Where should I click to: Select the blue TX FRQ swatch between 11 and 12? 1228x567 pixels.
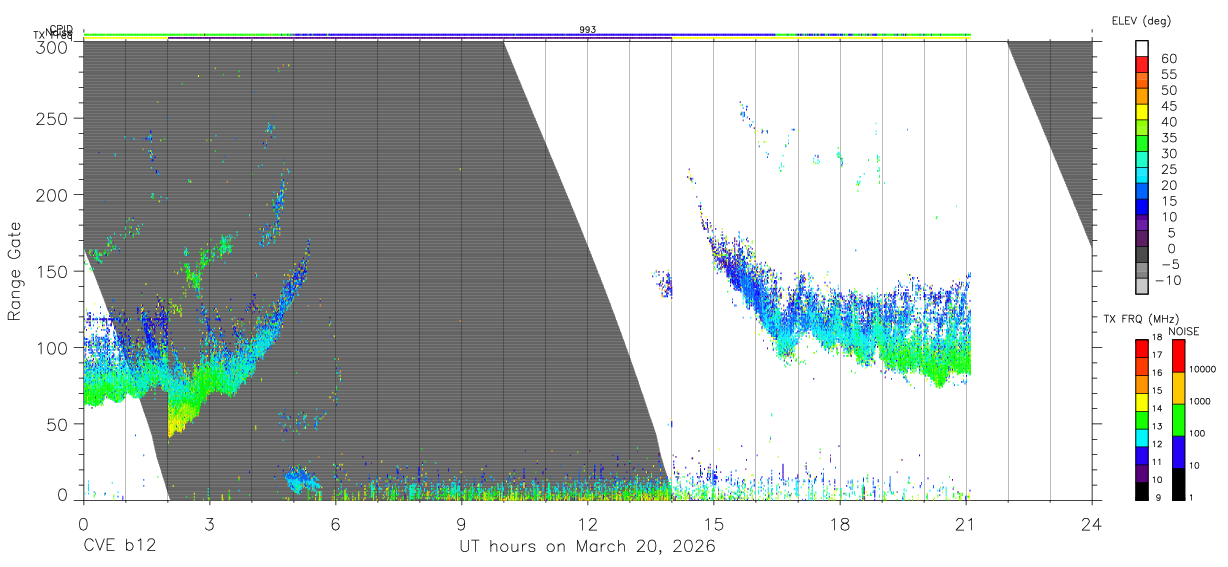coord(1142,455)
